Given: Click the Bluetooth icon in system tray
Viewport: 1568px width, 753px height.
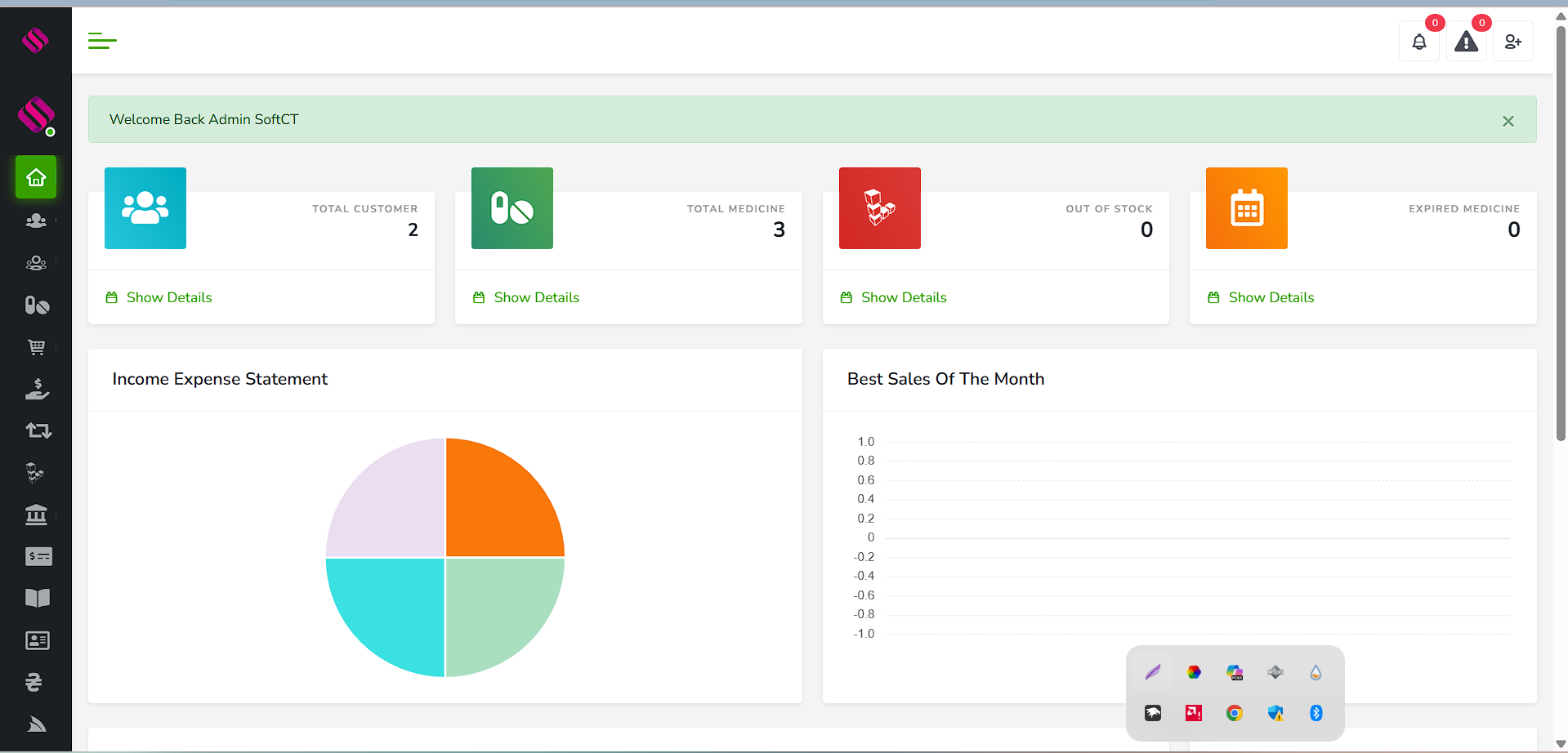Looking at the screenshot, I should [x=1316, y=713].
